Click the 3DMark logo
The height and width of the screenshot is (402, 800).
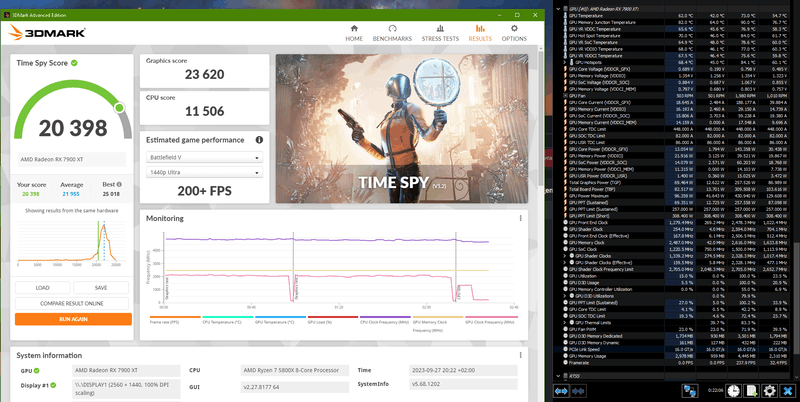click(x=46, y=33)
